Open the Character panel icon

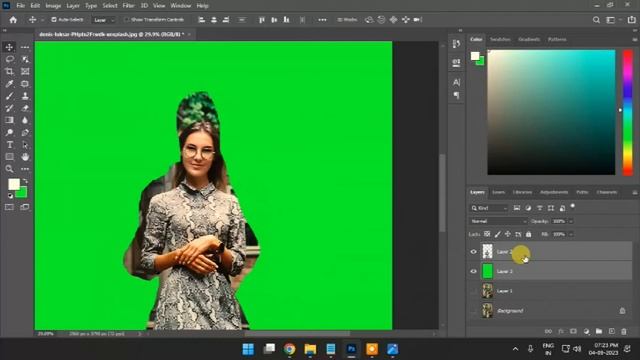(456, 82)
